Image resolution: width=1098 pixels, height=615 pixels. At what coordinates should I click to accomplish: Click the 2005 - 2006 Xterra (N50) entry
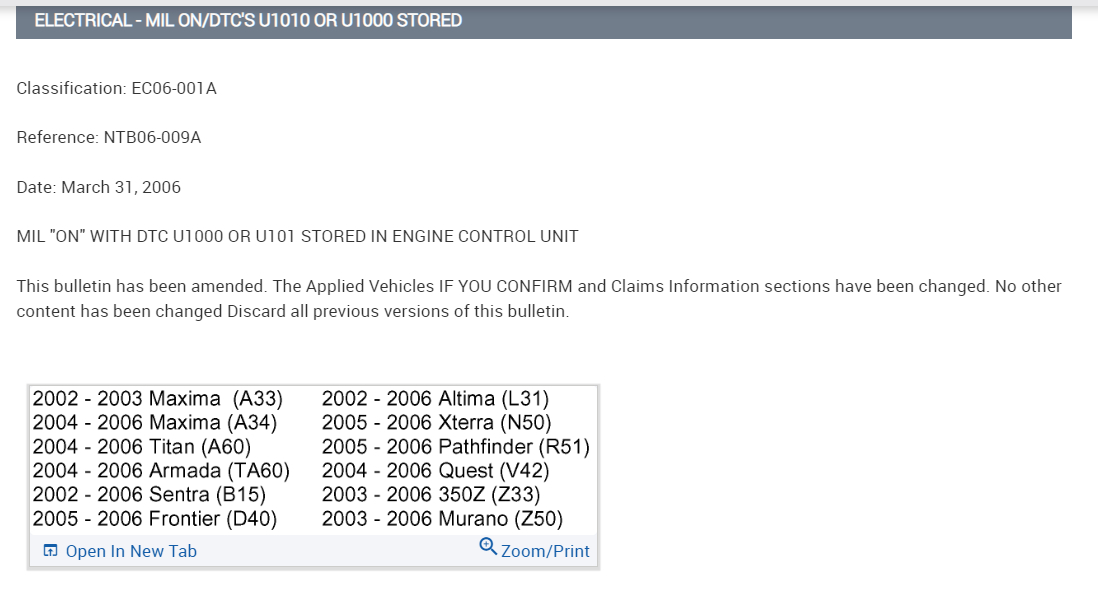coord(437,423)
